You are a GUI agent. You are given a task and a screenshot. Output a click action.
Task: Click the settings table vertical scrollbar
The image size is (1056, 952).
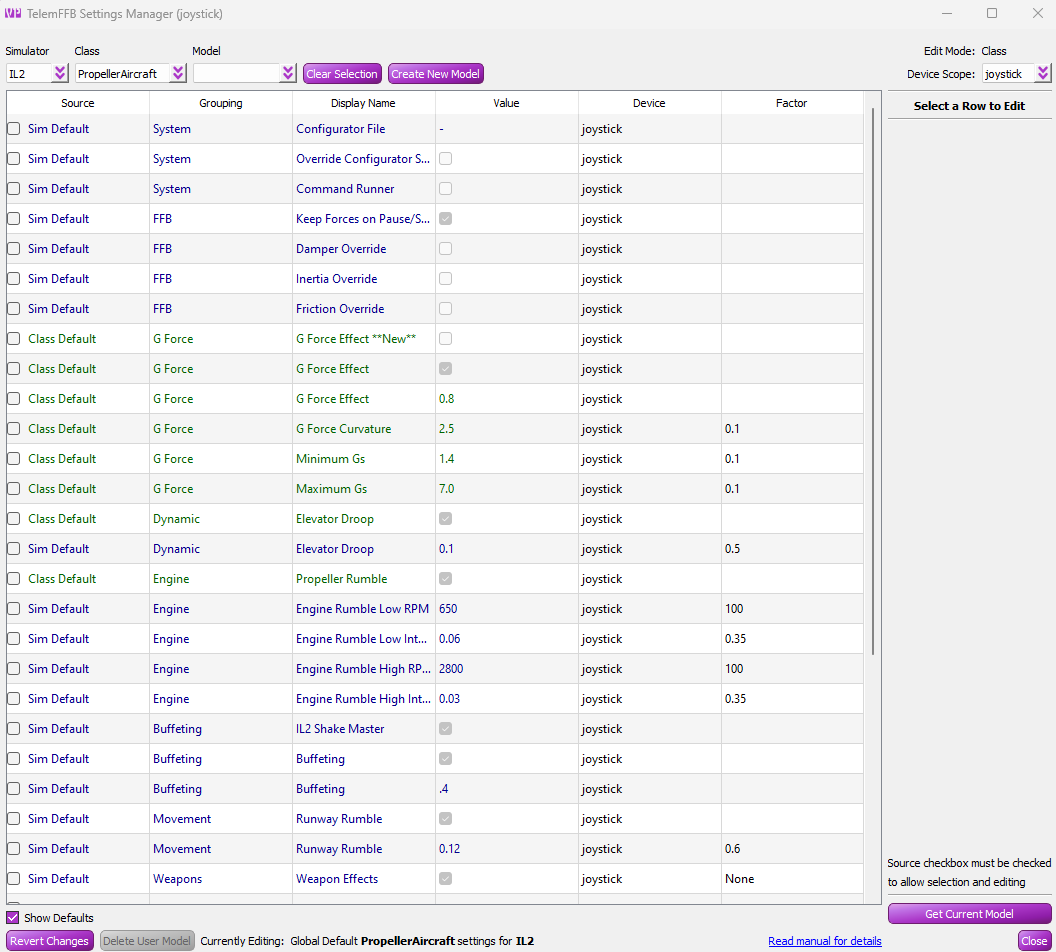[874, 380]
